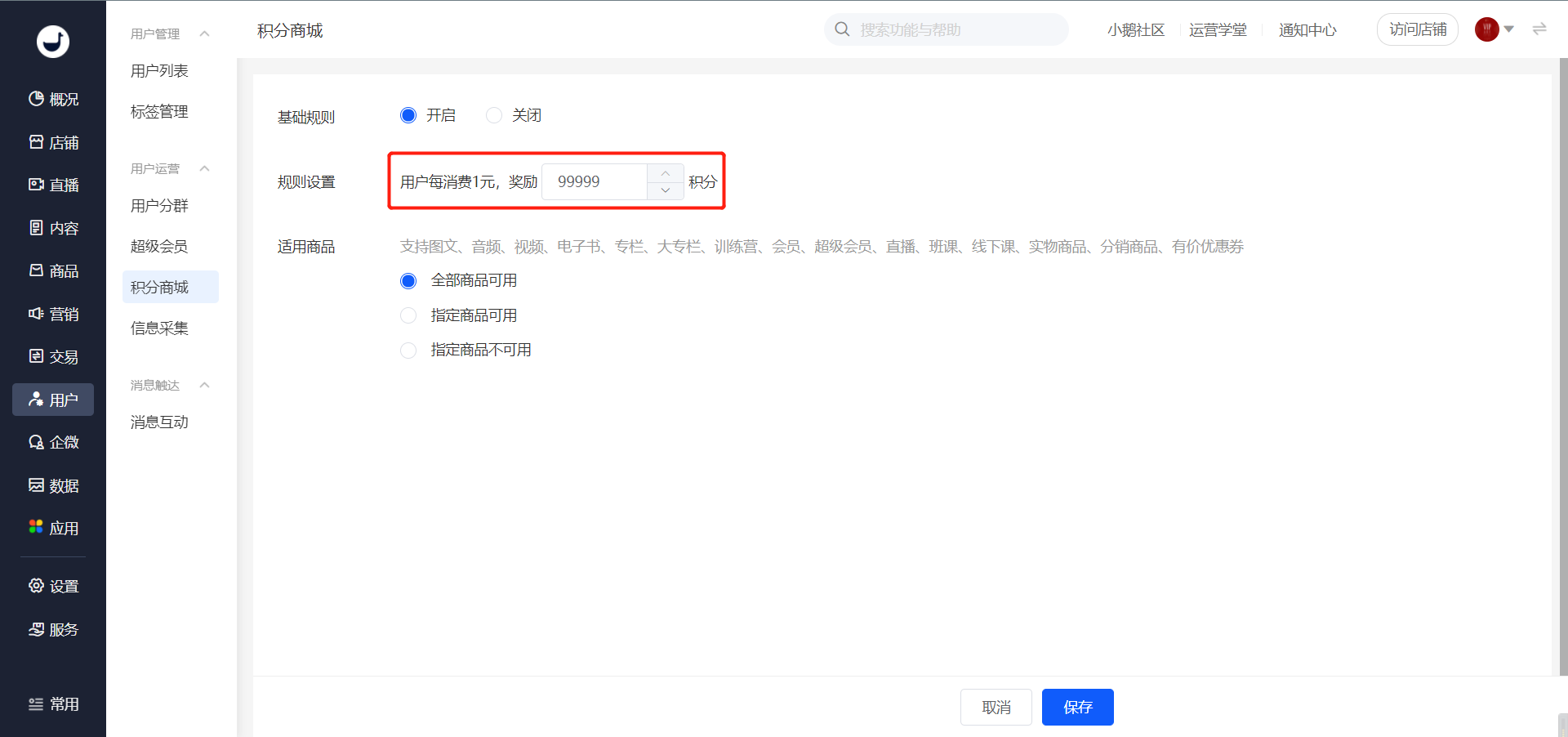1568x737 pixels.
Task: Click the round logo at top of sidebar
Action: point(53,41)
